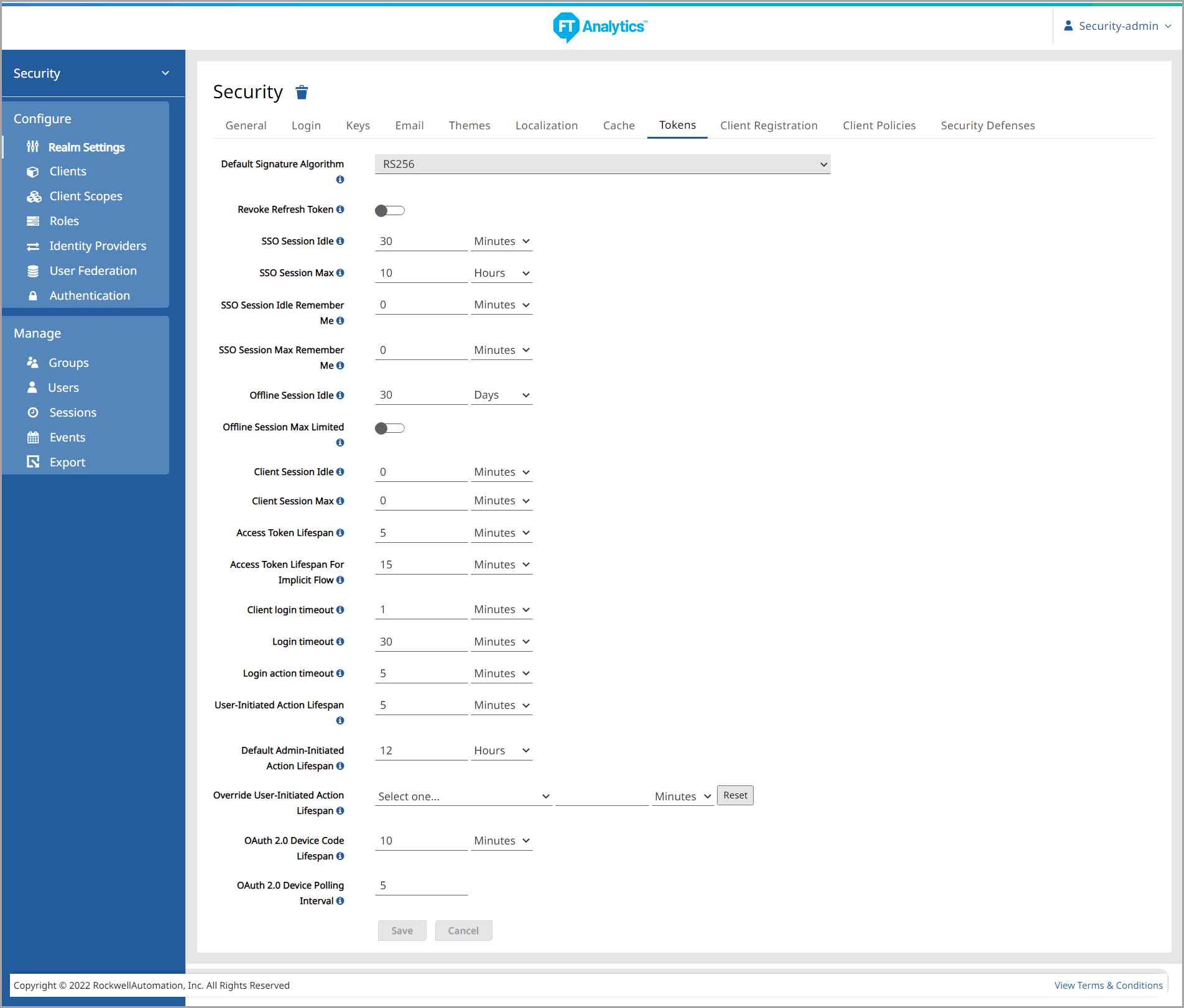Click the Authentication lock icon
The height and width of the screenshot is (1008, 1184).
pos(33,296)
